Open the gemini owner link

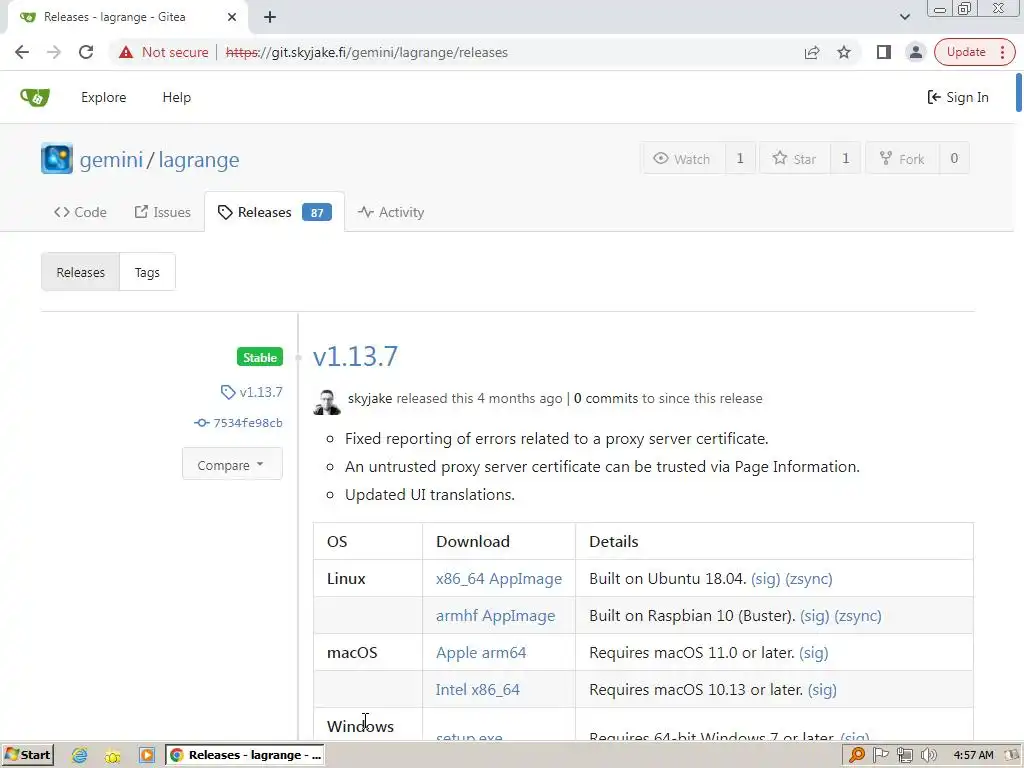111,159
